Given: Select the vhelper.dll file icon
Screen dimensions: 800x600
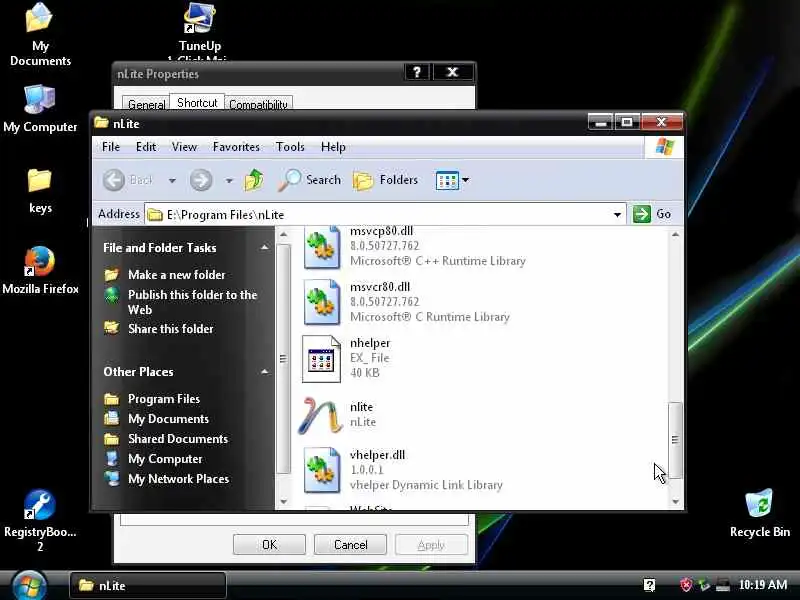Looking at the screenshot, I should (321, 470).
